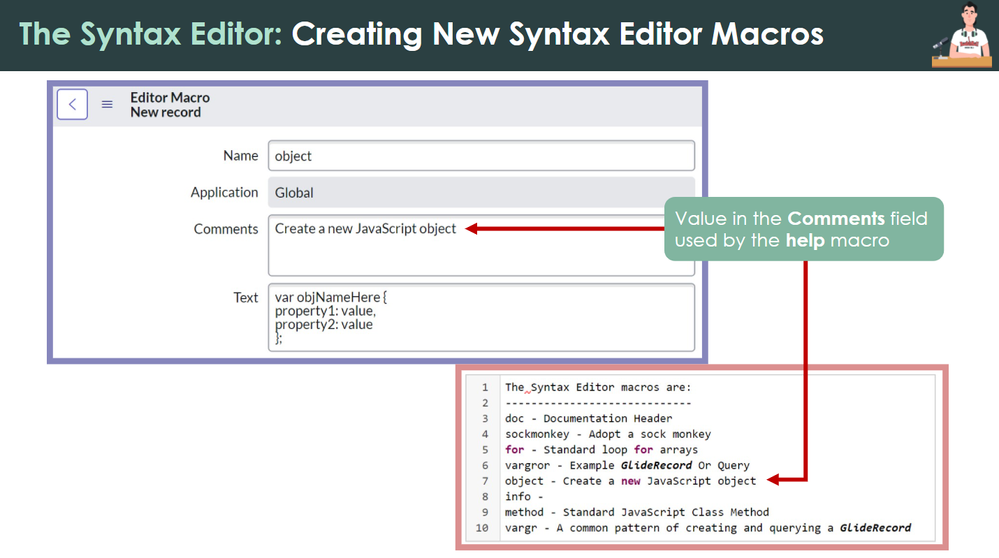Viewport: 999px width, 558px height.
Task: Click line number 10 in the gutter
Action: point(482,528)
